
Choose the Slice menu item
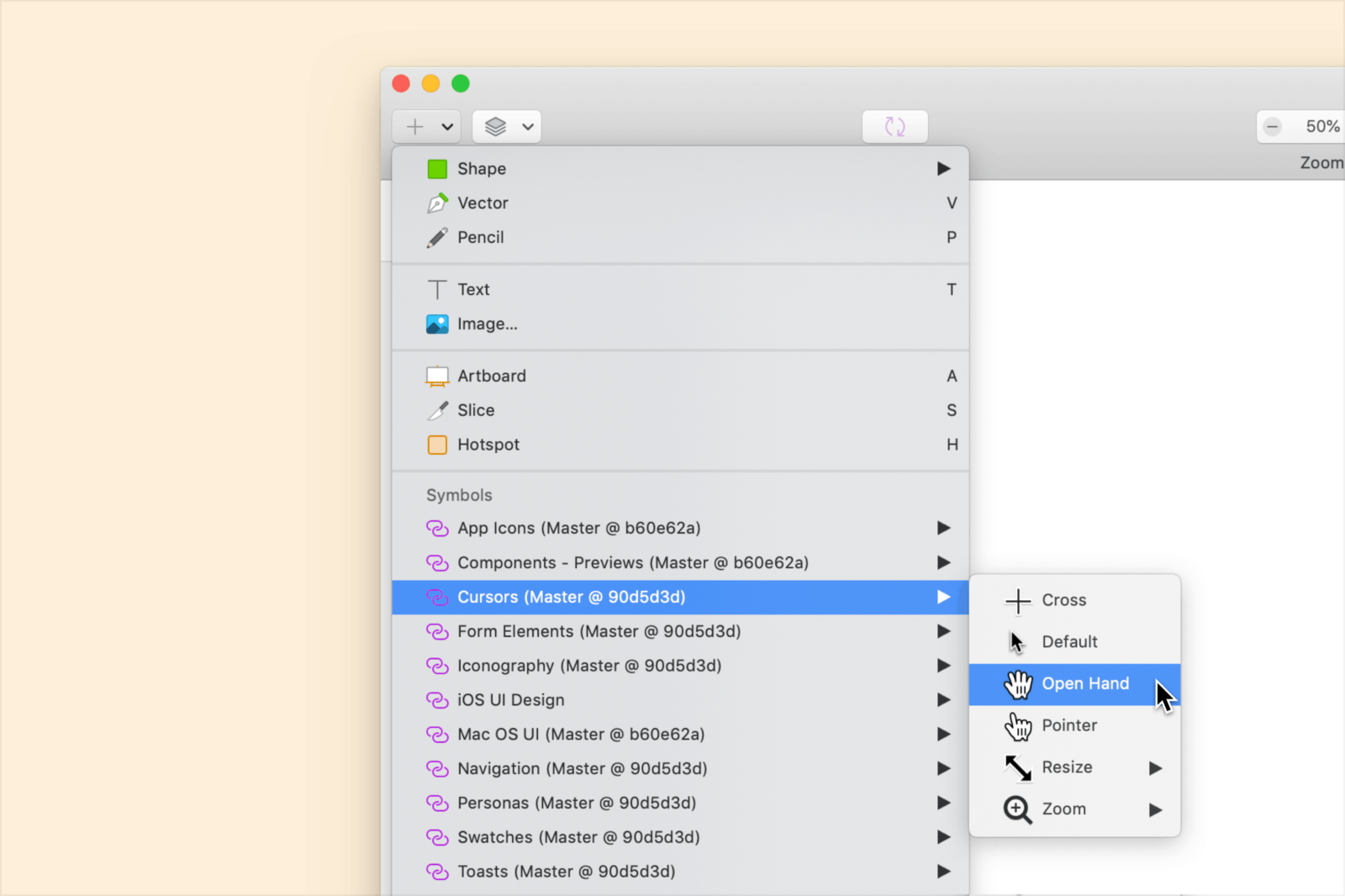[681, 411]
